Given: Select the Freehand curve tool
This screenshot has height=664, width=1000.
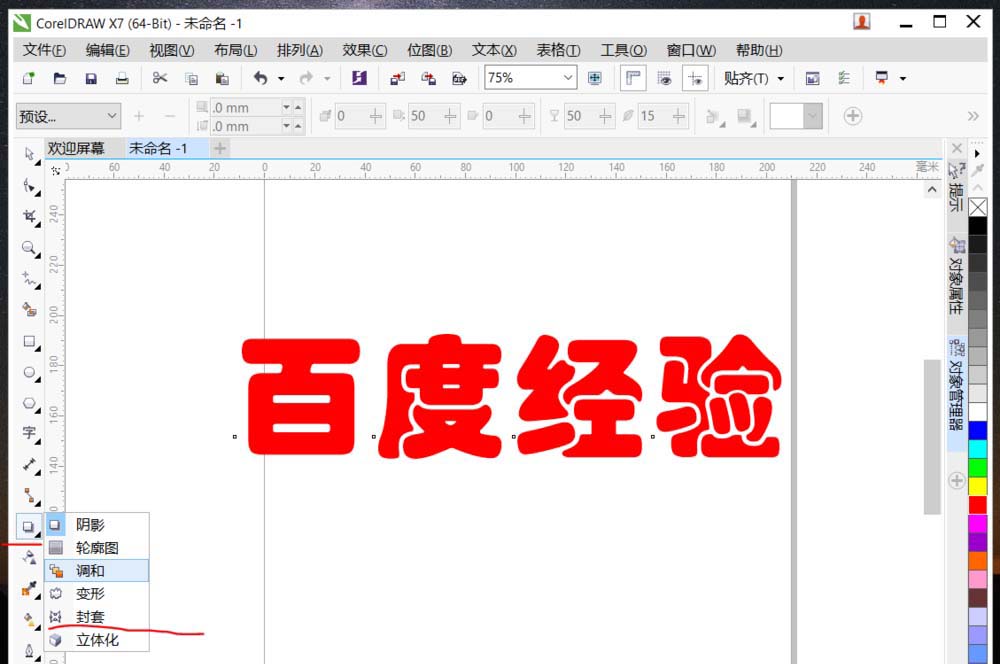Looking at the screenshot, I should point(29,279).
